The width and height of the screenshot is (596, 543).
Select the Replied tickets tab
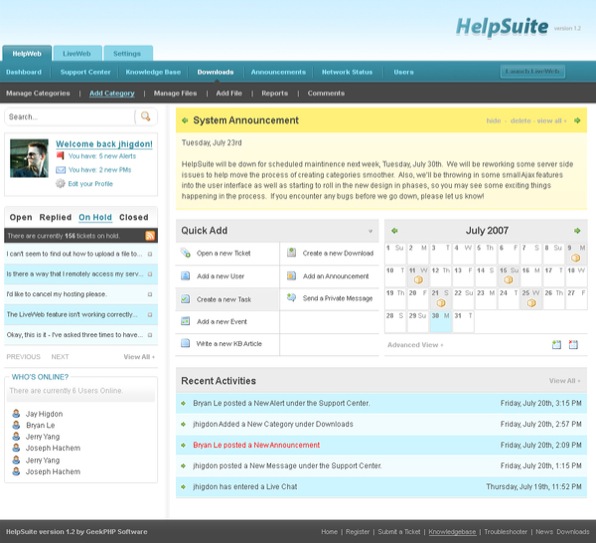(x=55, y=217)
